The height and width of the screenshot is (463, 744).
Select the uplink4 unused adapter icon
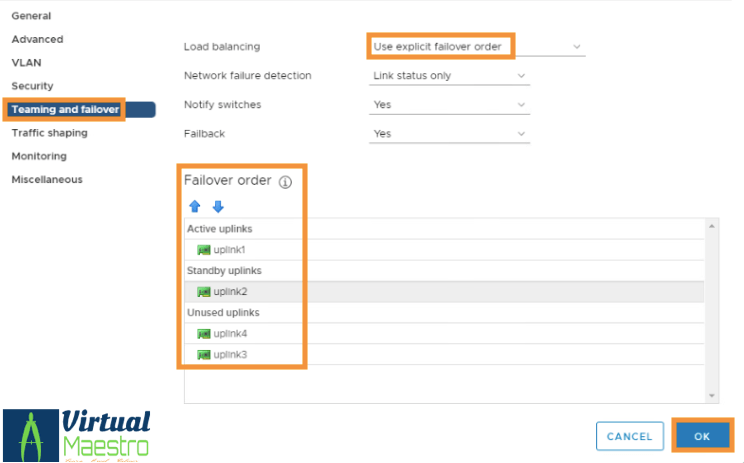204,333
